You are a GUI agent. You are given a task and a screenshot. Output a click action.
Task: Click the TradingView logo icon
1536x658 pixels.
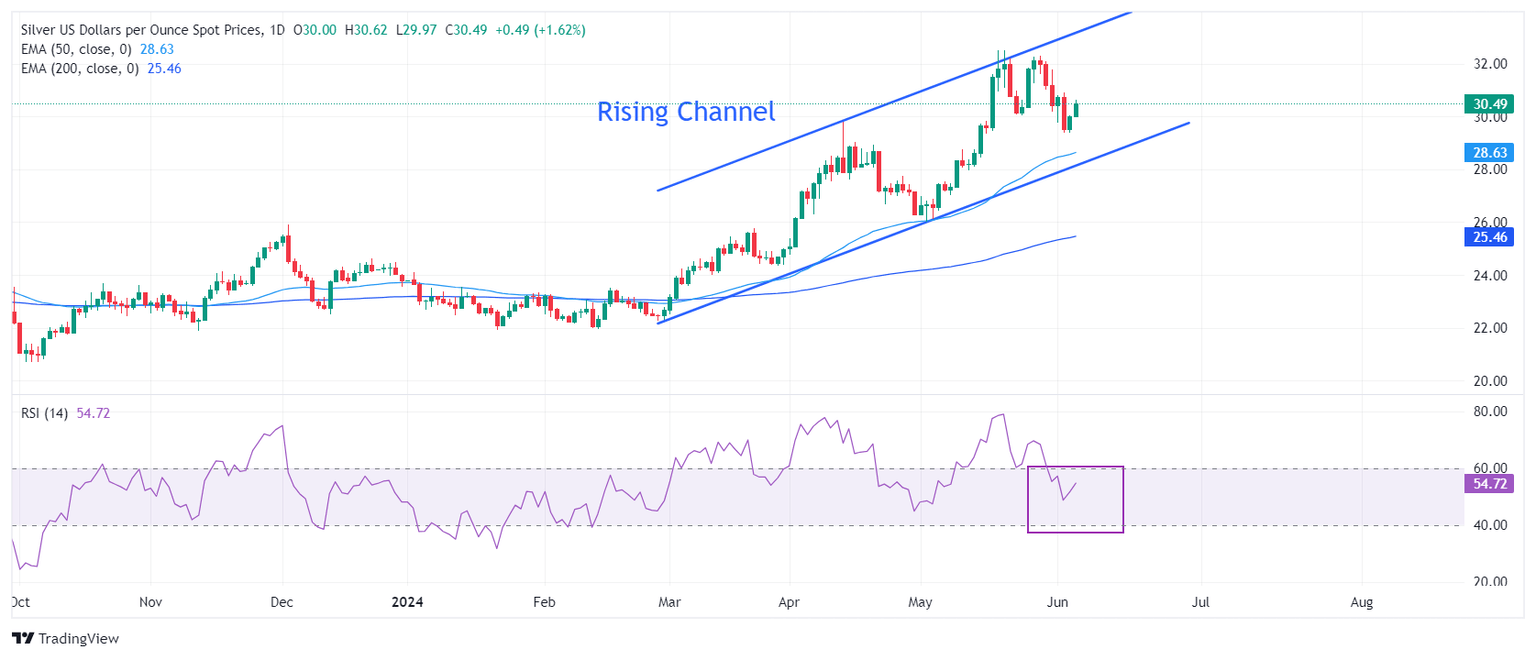tap(22, 638)
